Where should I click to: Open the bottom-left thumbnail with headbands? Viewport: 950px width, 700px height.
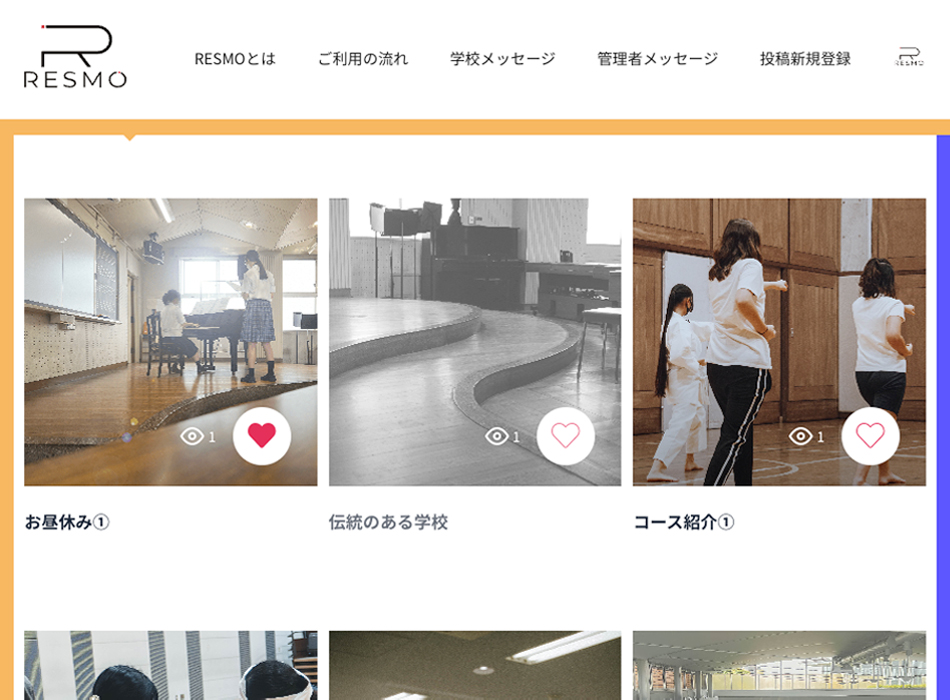click(x=171, y=665)
